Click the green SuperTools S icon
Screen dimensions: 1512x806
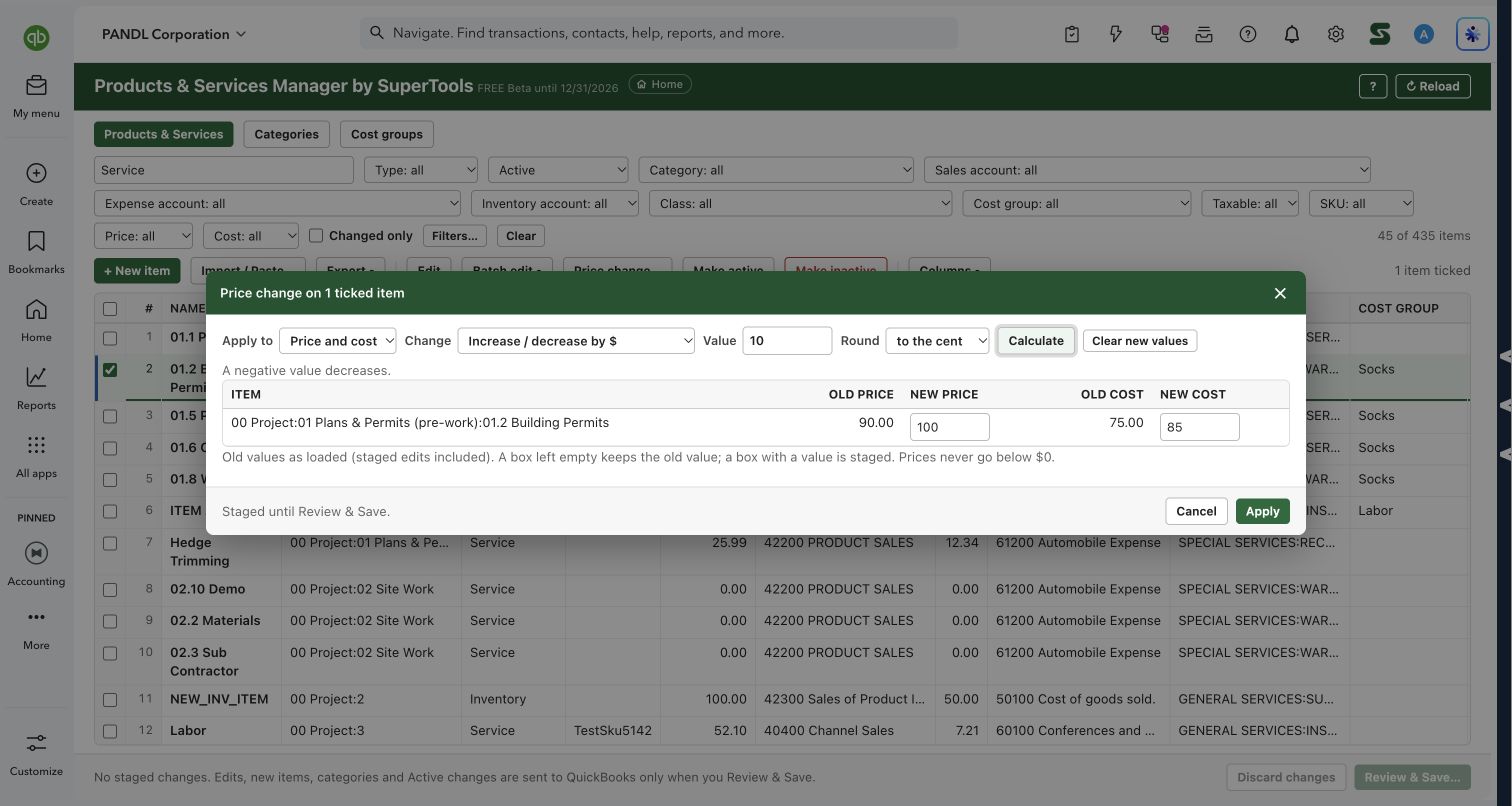(x=1380, y=34)
